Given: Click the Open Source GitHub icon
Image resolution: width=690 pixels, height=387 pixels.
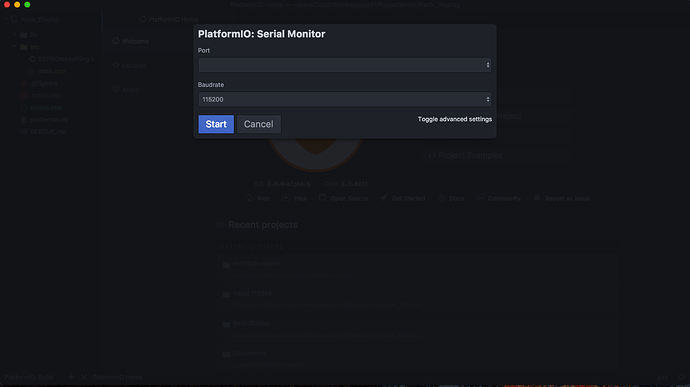Looking at the screenshot, I should [x=322, y=198].
